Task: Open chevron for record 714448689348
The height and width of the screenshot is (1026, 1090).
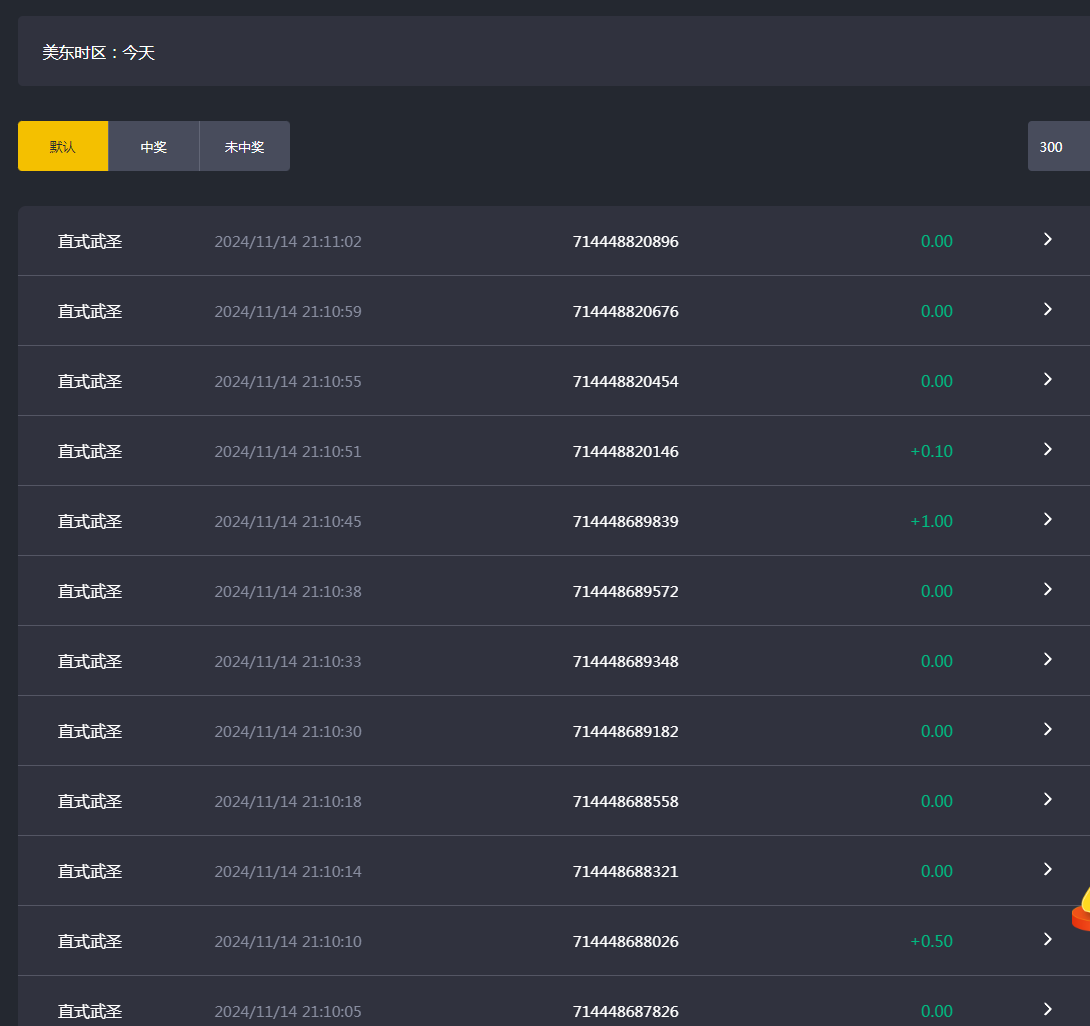Action: point(1047,659)
